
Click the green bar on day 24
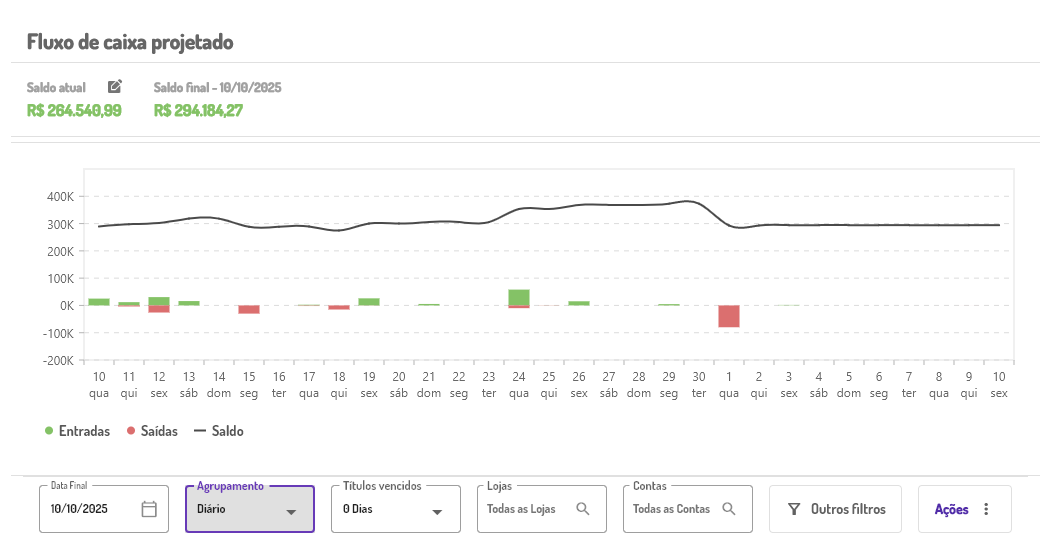click(x=519, y=297)
